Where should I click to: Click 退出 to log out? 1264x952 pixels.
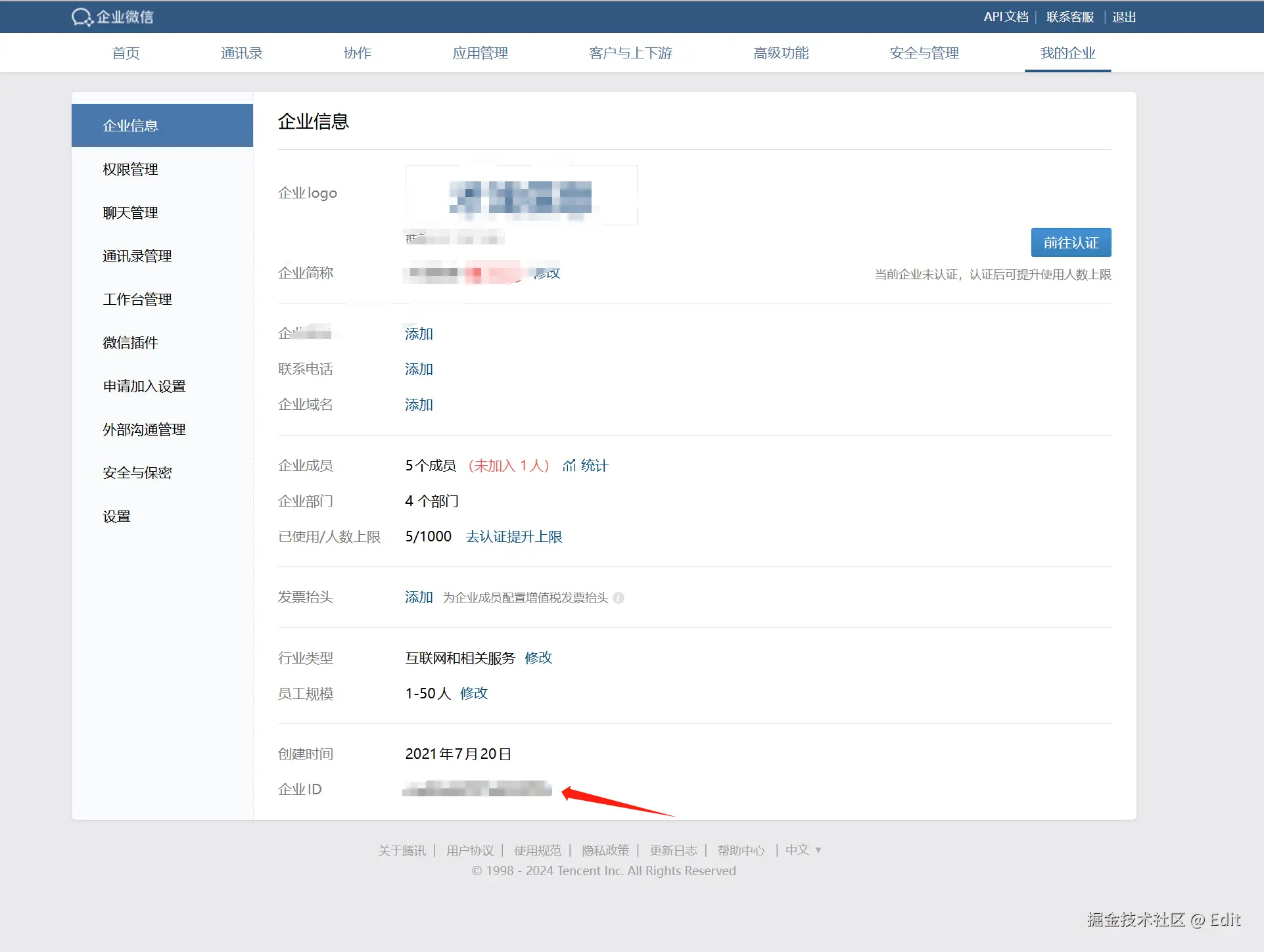tap(1123, 16)
